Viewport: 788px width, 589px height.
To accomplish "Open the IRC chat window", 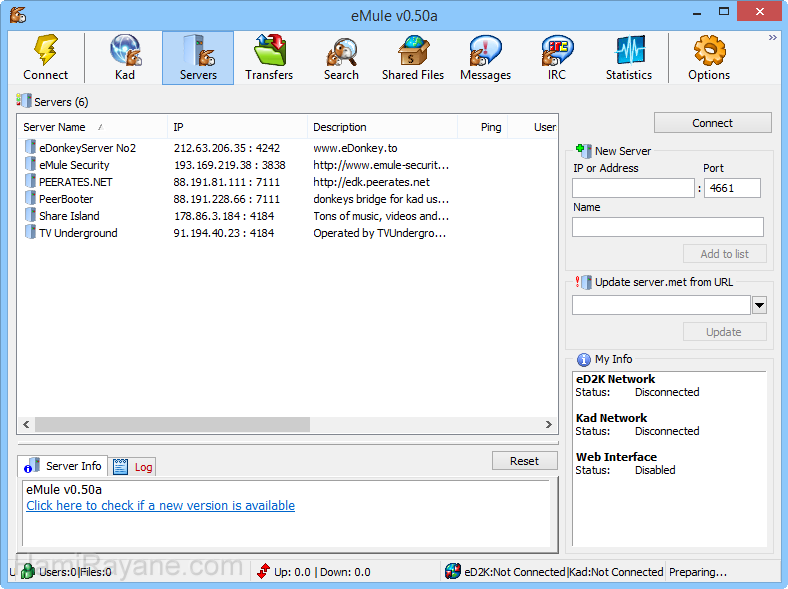I will (x=557, y=57).
